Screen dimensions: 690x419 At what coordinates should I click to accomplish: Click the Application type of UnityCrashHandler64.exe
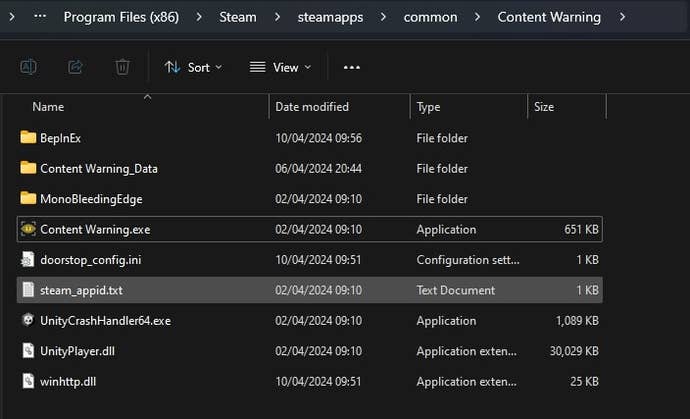click(446, 320)
